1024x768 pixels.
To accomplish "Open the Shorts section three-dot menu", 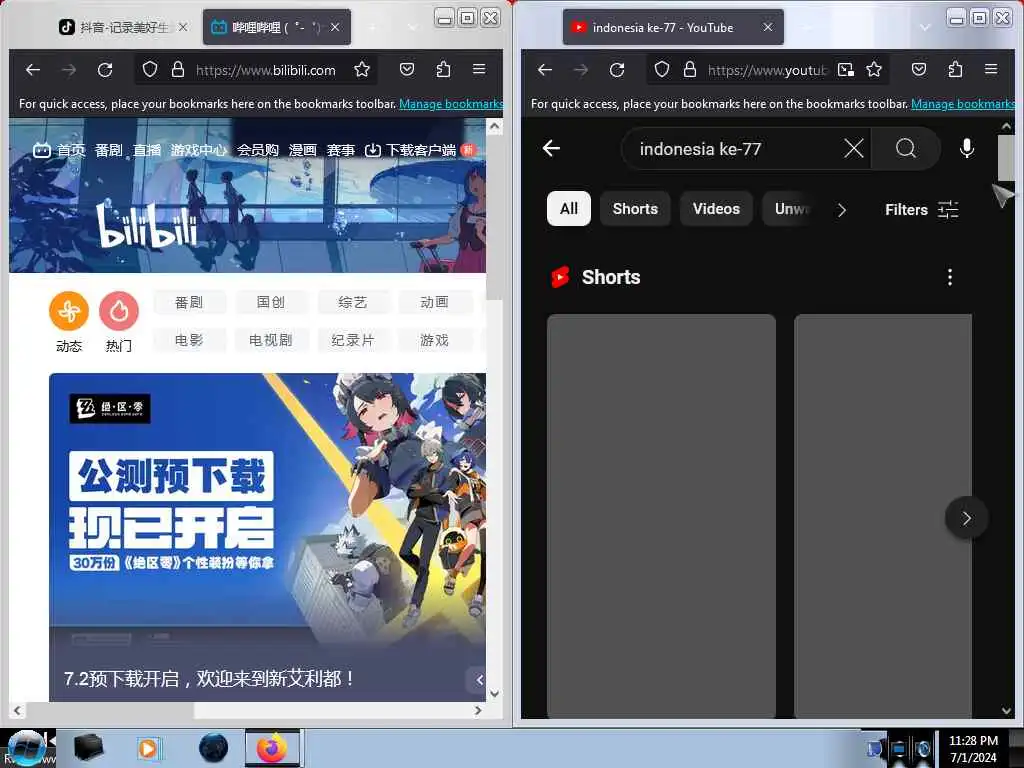I will [950, 278].
